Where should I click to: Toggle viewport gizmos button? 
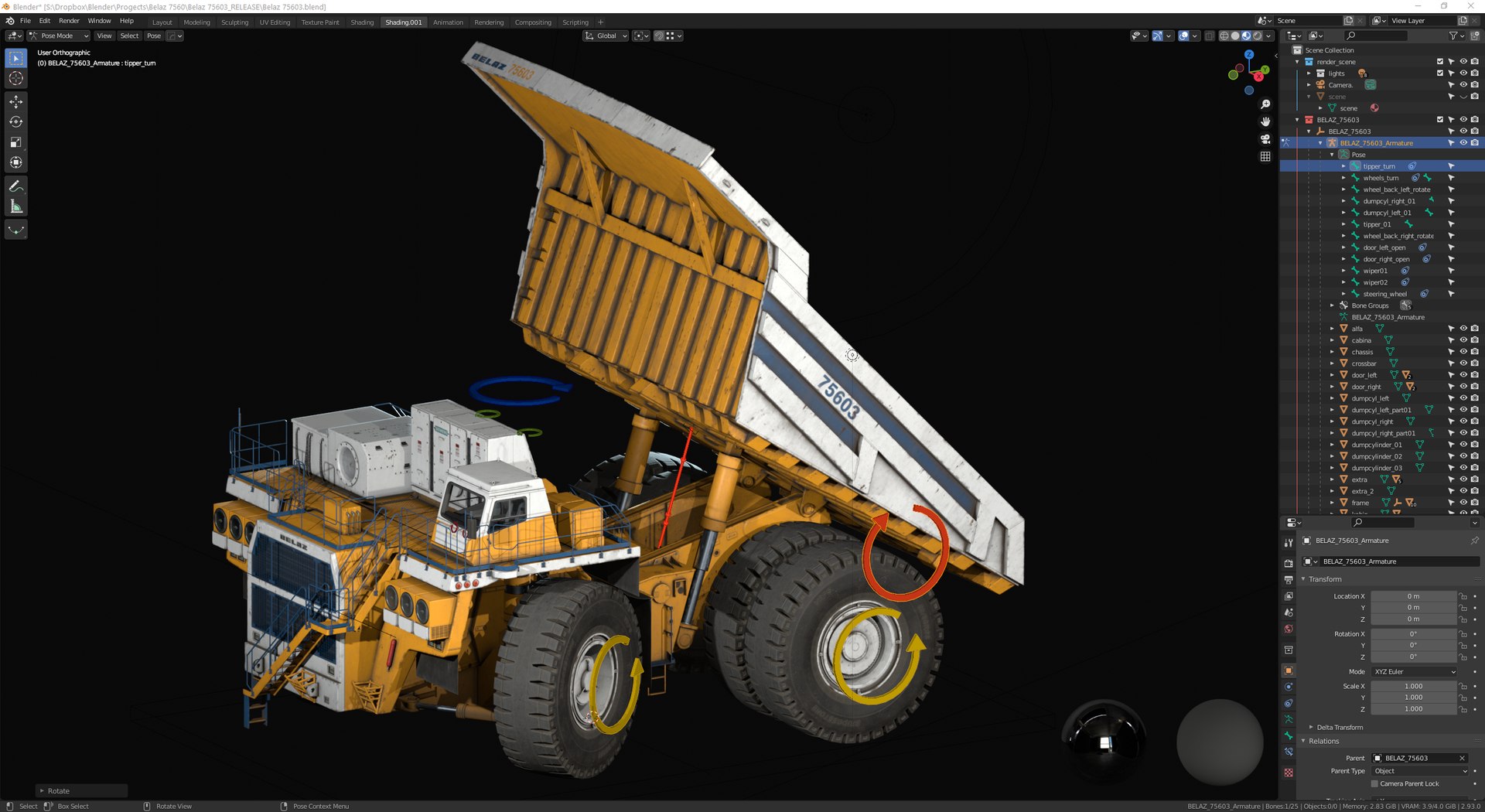(x=1157, y=36)
